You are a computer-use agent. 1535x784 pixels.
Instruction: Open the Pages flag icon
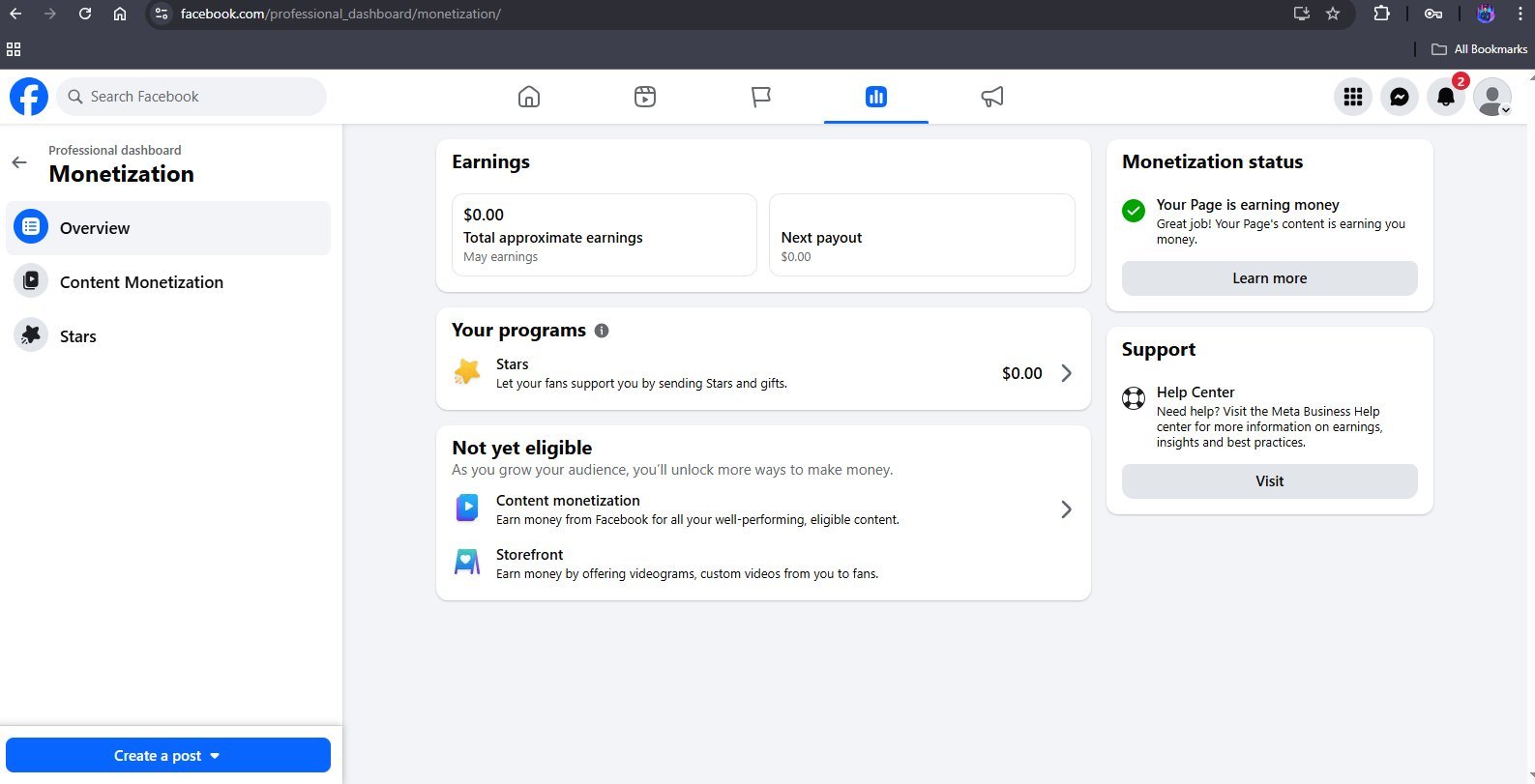761,97
